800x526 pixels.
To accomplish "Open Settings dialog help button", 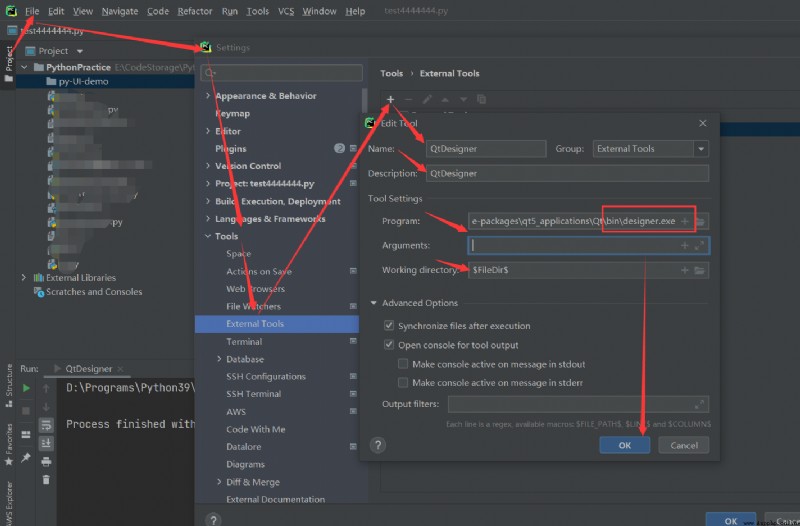I will (213, 519).
